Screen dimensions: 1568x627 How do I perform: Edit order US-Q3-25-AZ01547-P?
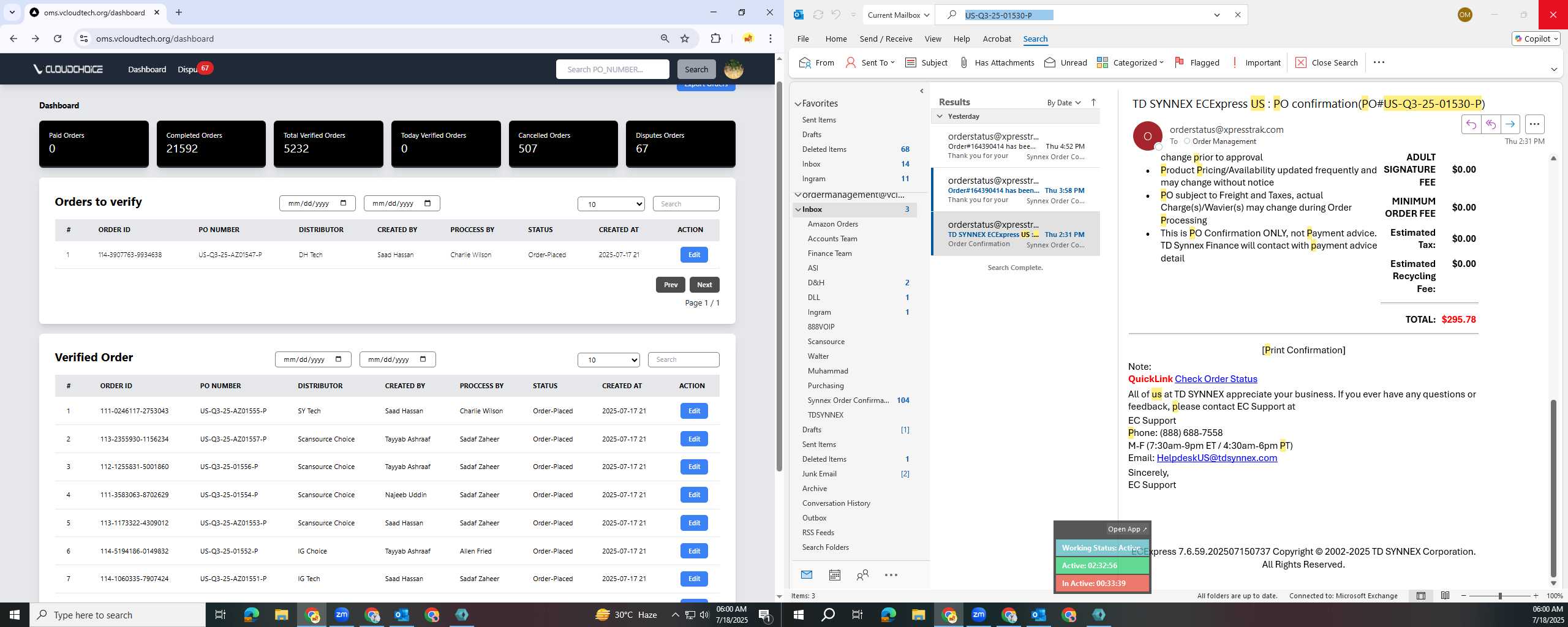694,255
